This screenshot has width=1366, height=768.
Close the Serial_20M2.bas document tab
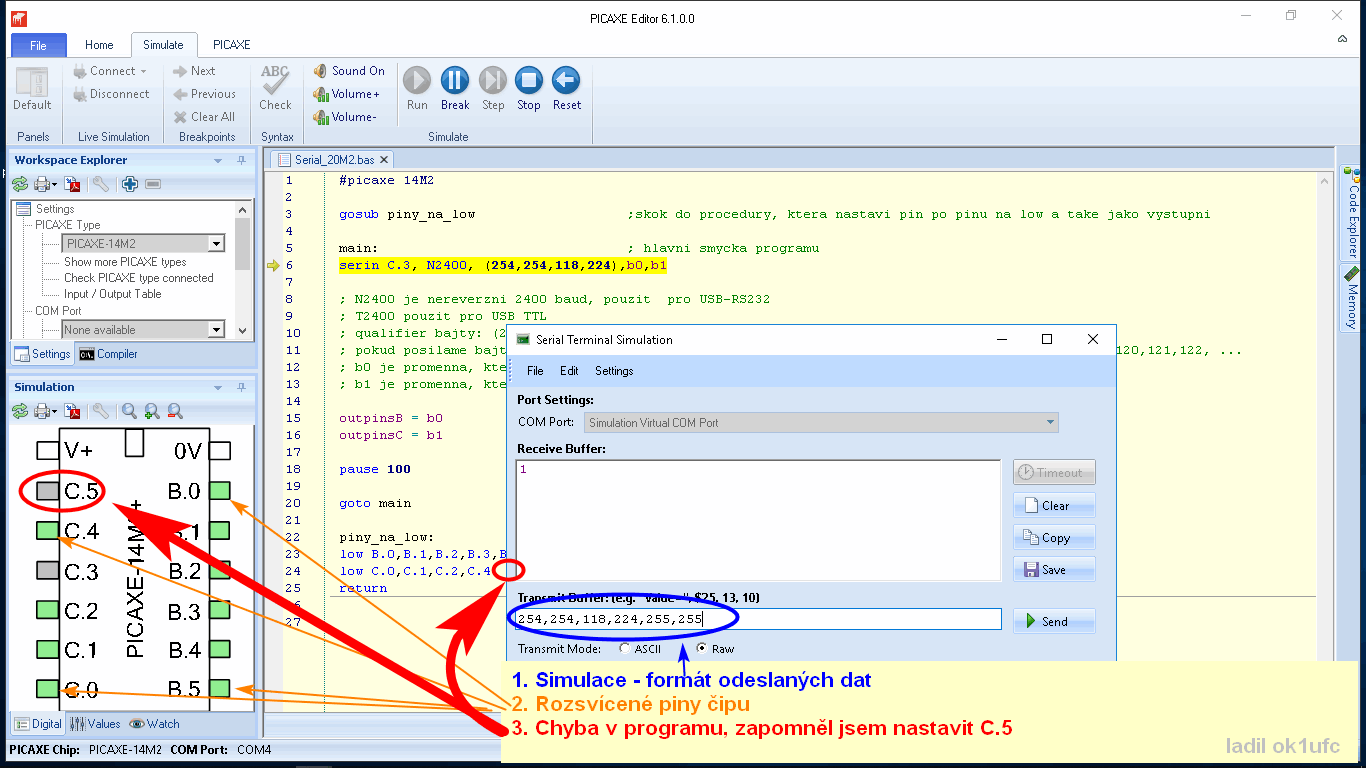pyautogui.click(x=384, y=160)
